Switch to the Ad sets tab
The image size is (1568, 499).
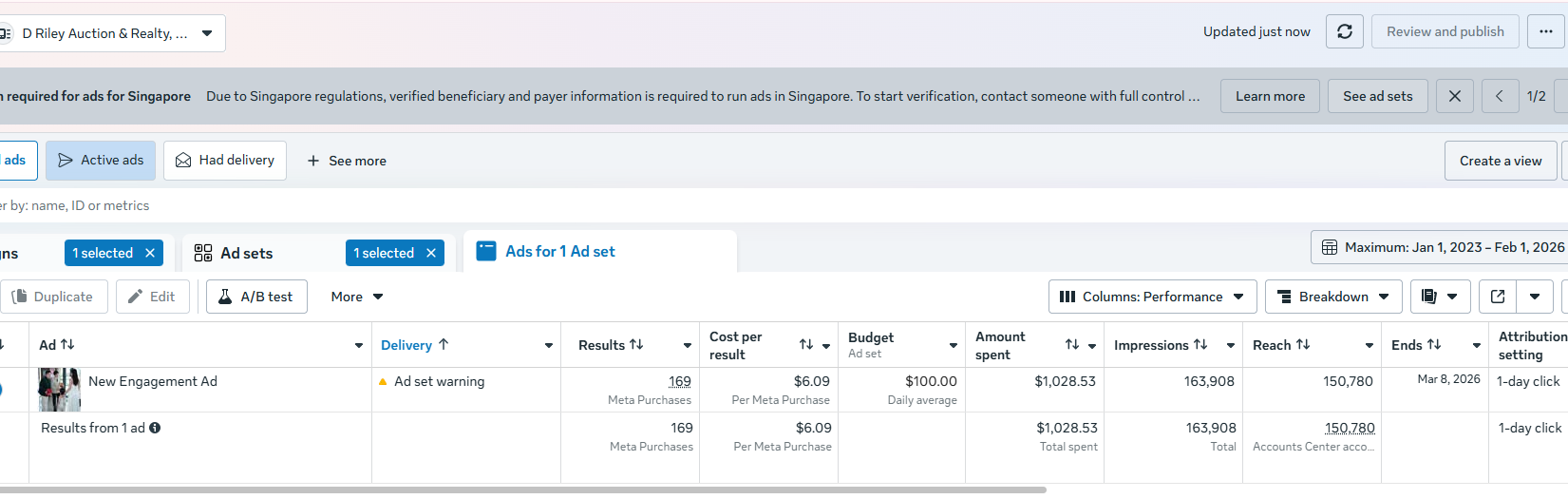coord(246,253)
